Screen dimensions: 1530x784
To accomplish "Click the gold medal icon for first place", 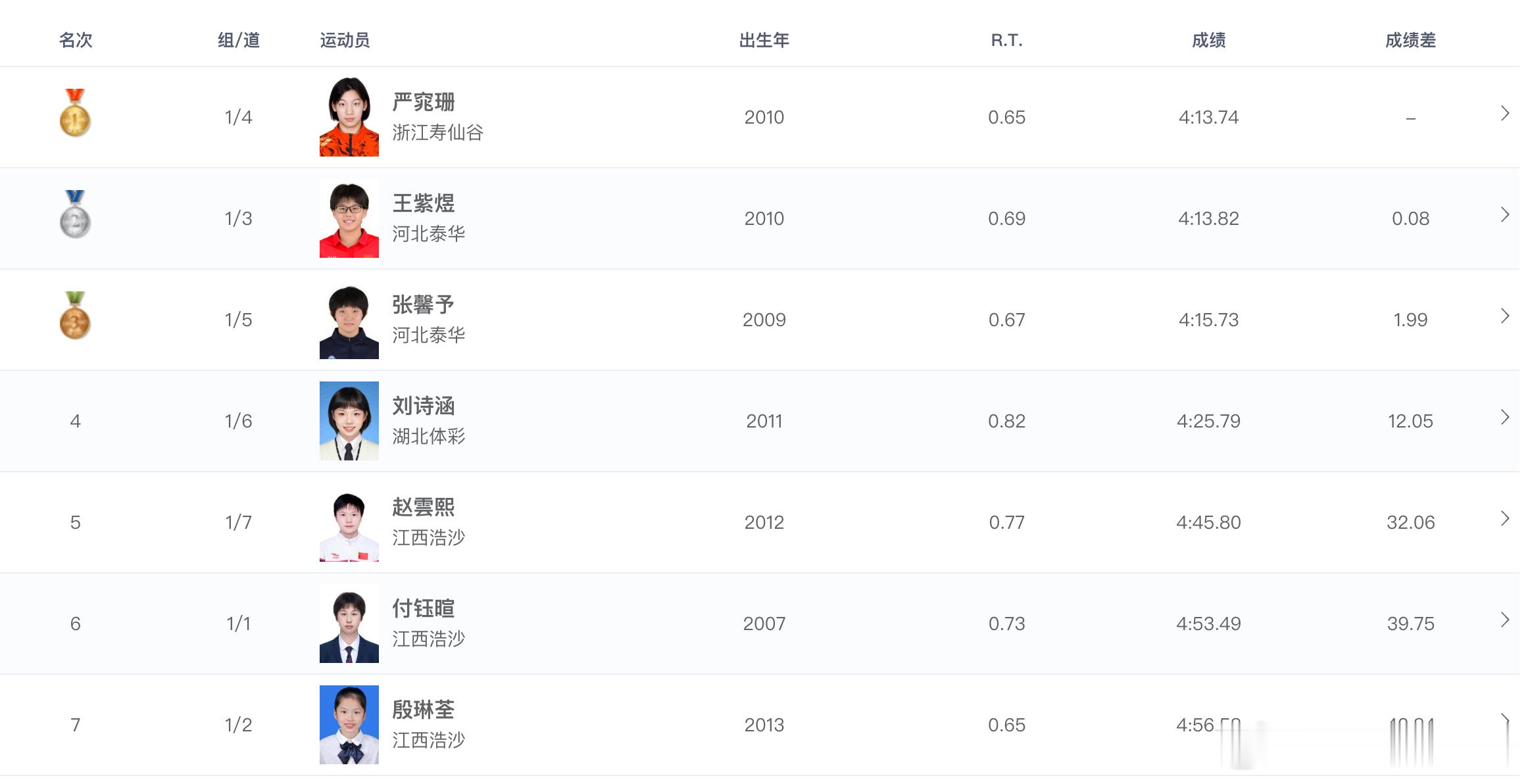I will click(x=75, y=112).
